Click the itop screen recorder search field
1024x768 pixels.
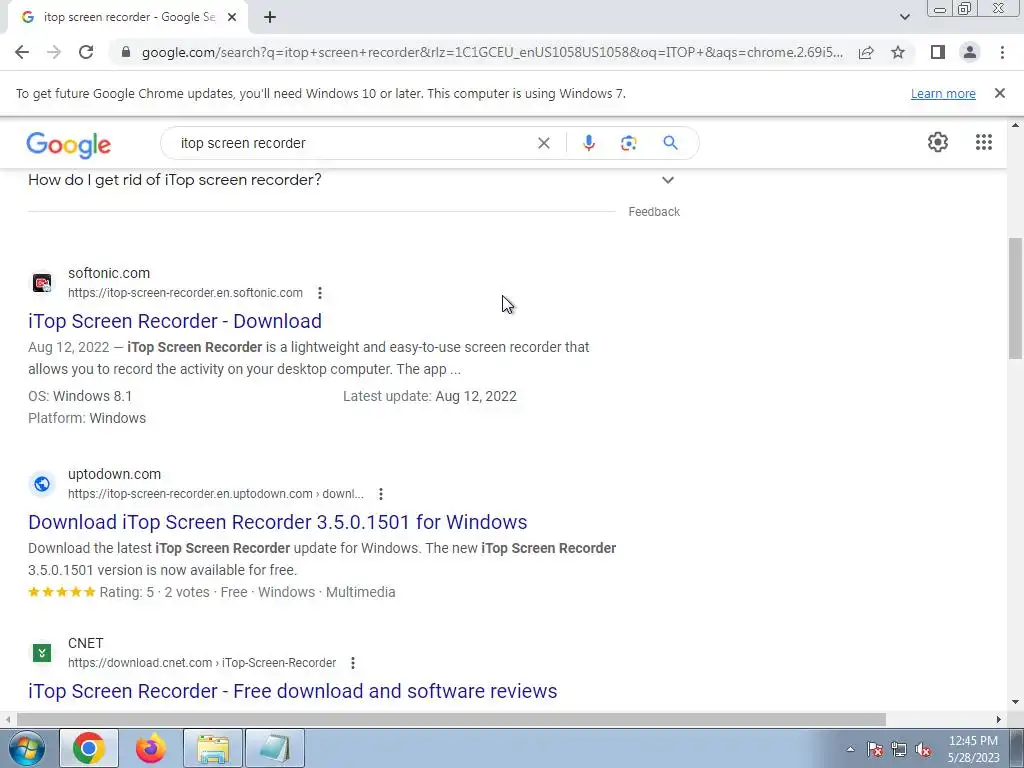353,143
